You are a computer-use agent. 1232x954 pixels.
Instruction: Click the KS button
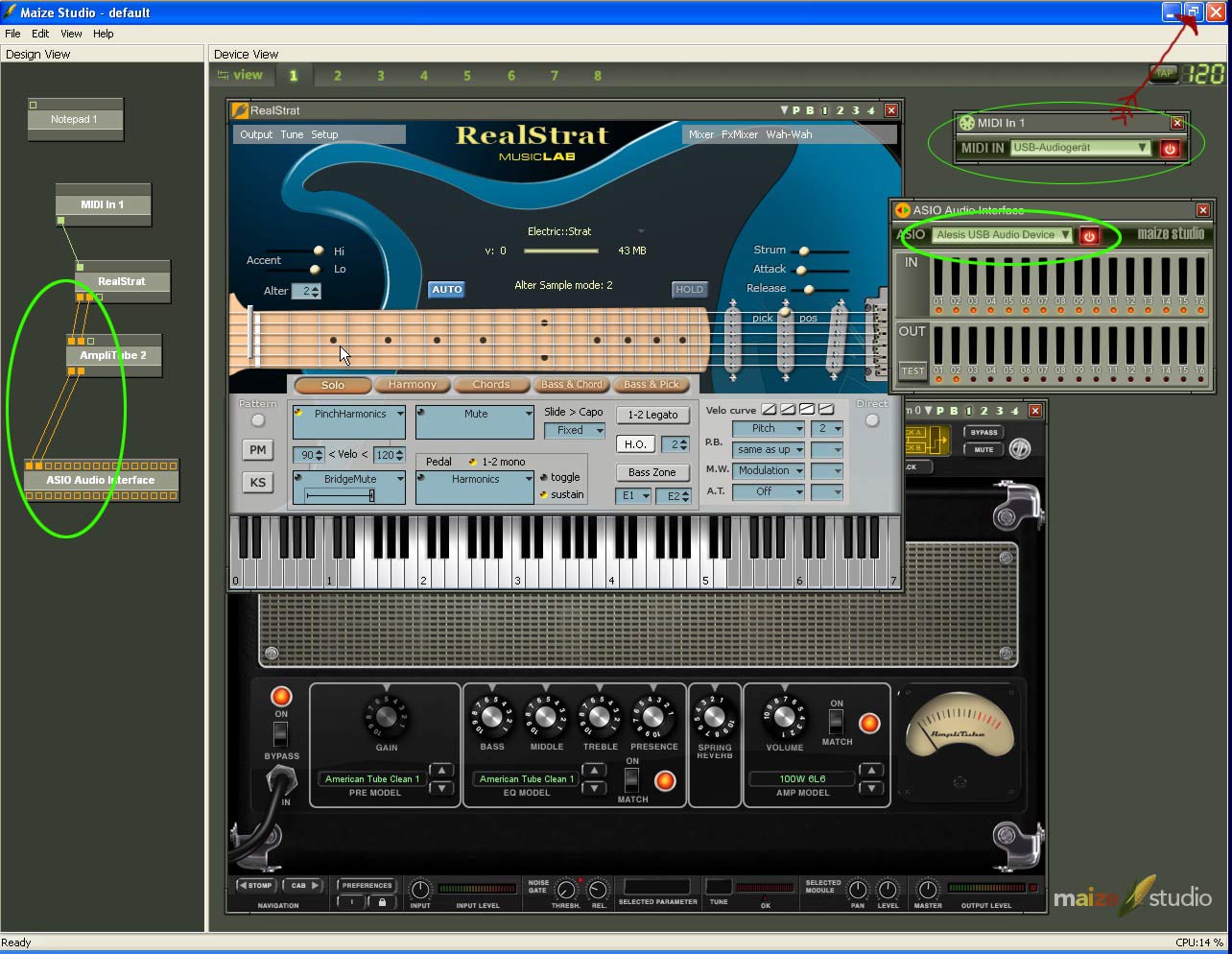(258, 482)
